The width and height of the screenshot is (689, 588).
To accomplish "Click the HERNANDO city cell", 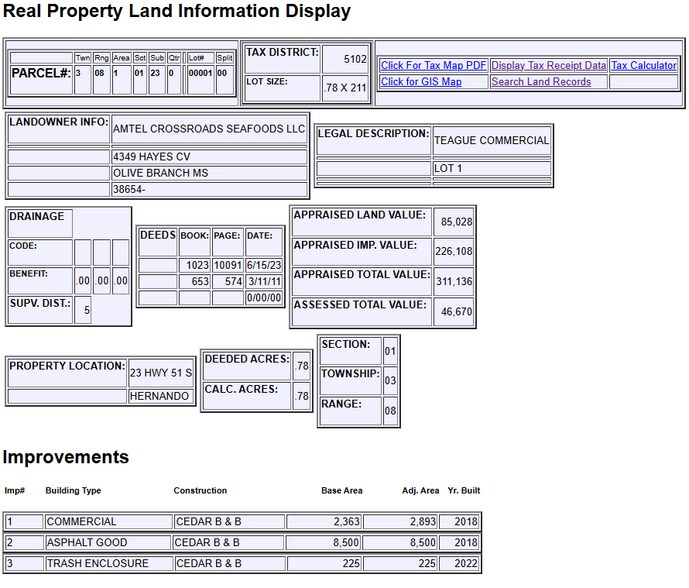I will 159,396.
